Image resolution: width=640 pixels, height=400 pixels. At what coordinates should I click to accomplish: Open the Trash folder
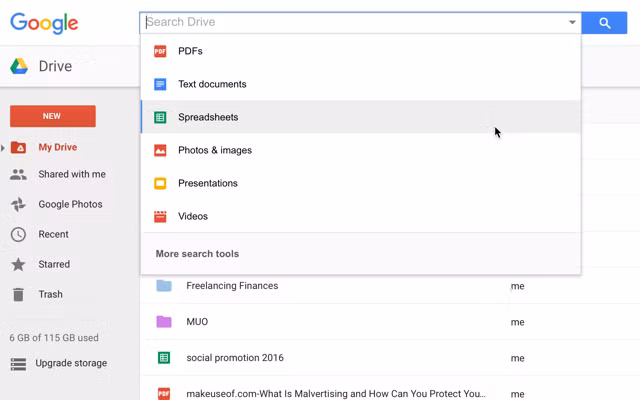point(50,294)
